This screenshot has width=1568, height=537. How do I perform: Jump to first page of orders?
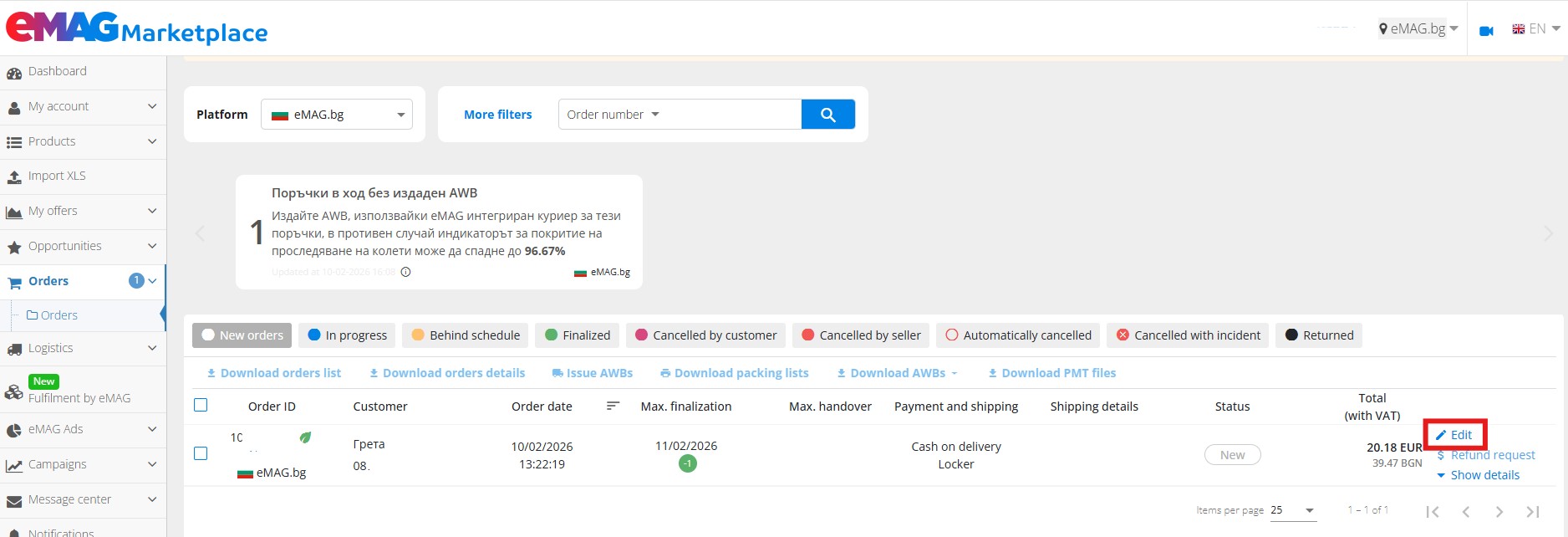click(1433, 511)
